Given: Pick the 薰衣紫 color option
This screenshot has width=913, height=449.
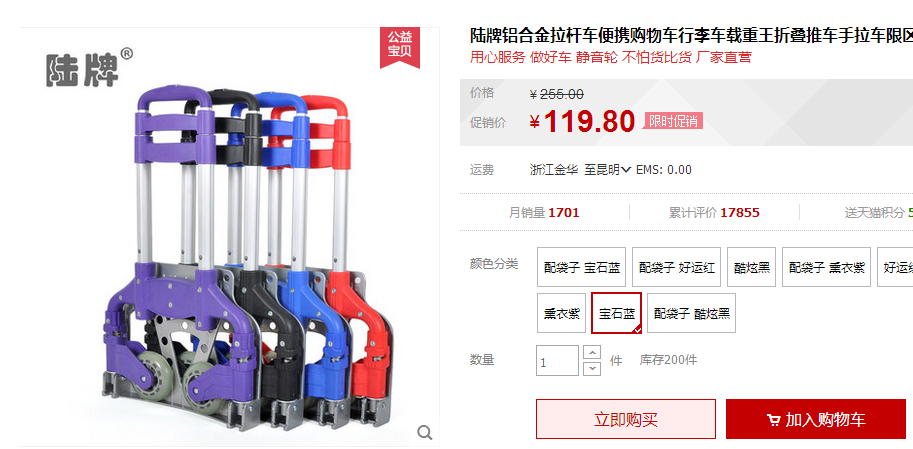Looking at the screenshot, I should click(x=561, y=313).
